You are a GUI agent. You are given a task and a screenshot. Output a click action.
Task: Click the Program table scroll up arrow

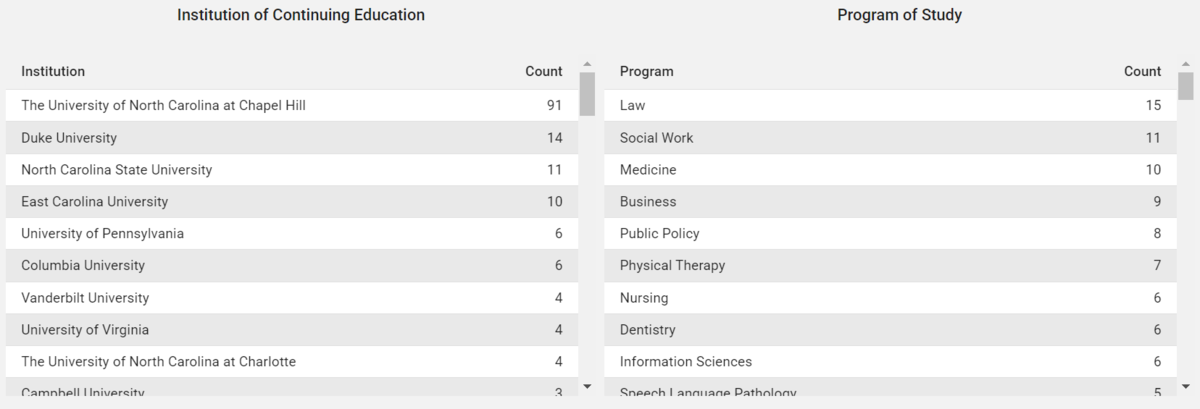point(1186,65)
